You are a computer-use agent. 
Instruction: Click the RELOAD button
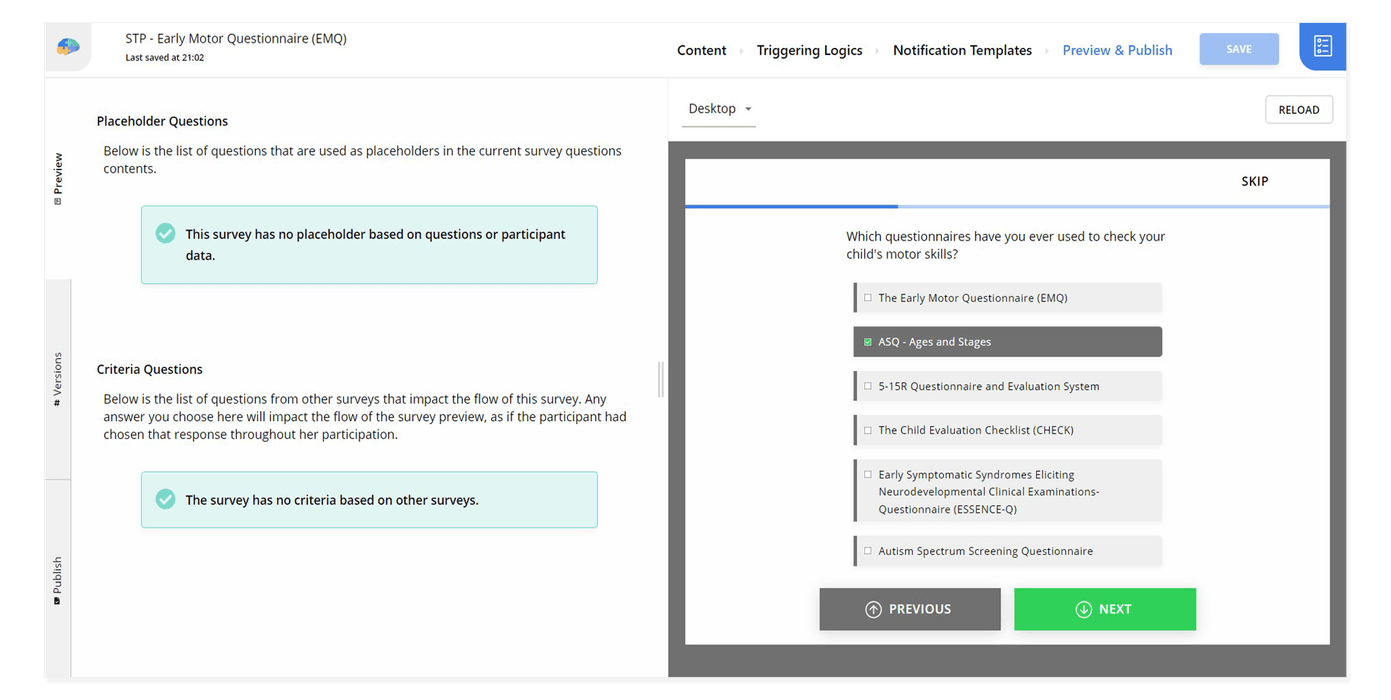1298,109
